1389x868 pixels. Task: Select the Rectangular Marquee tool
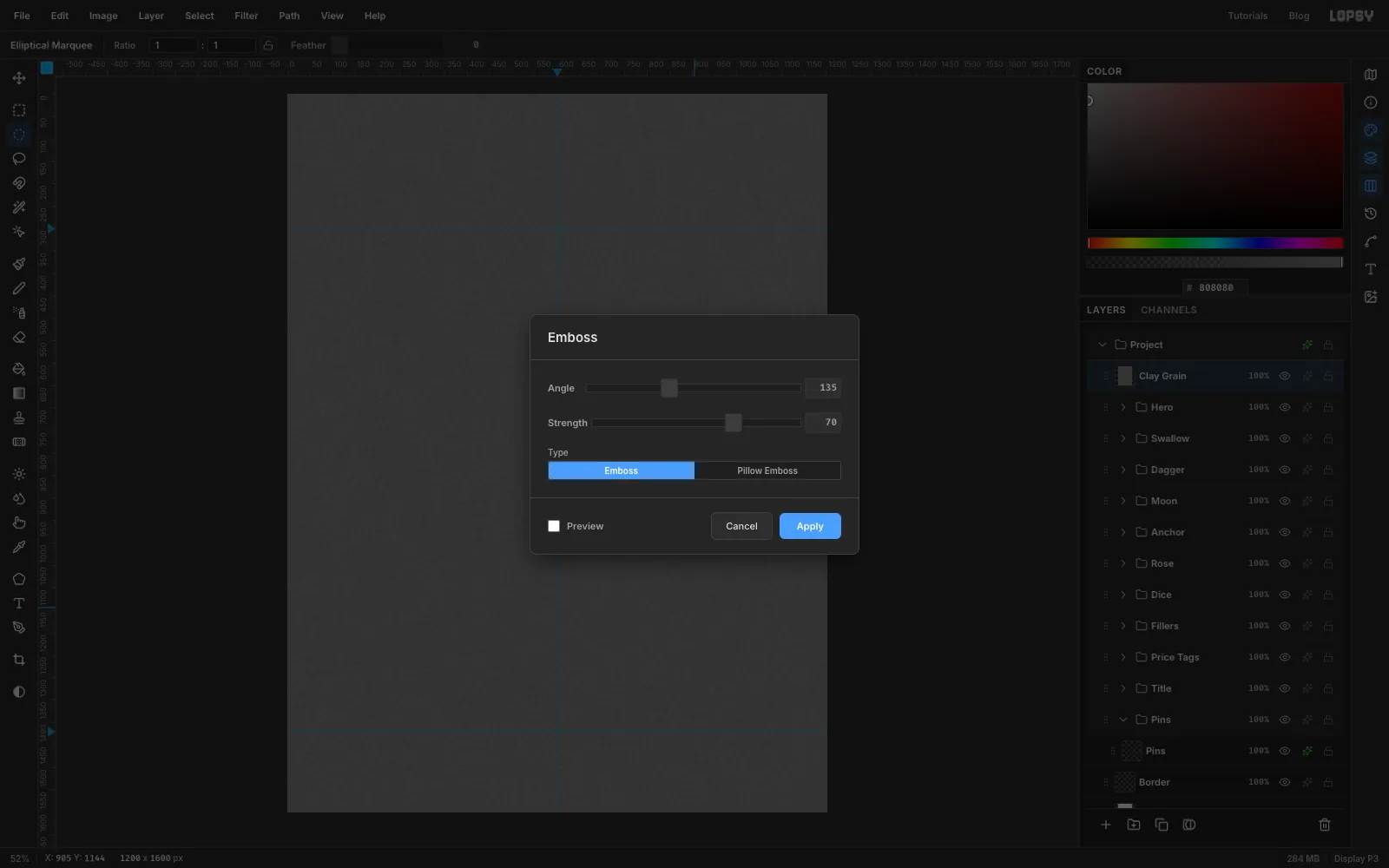pos(19,110)
